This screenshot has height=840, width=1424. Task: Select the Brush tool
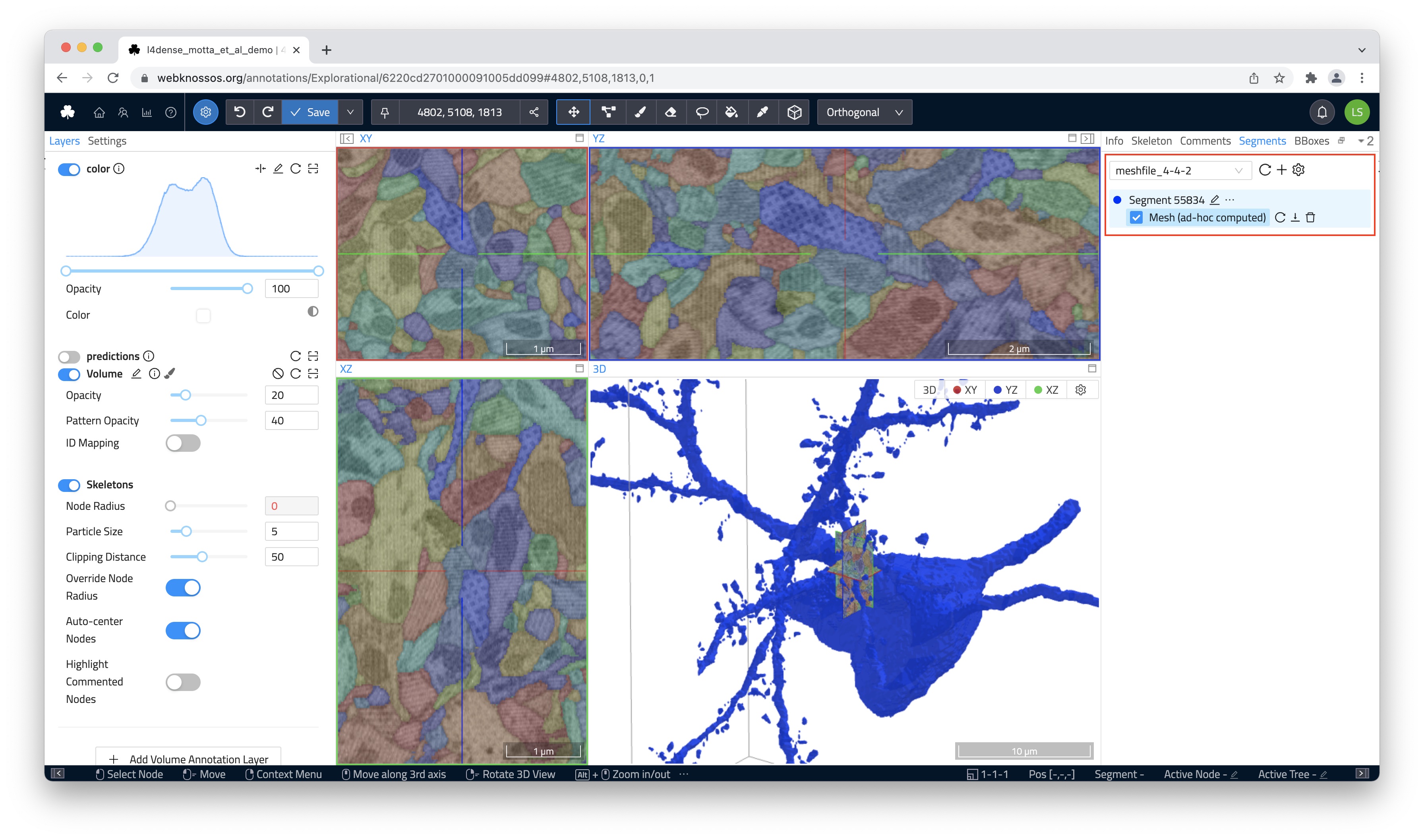click(x=640, y=112)
